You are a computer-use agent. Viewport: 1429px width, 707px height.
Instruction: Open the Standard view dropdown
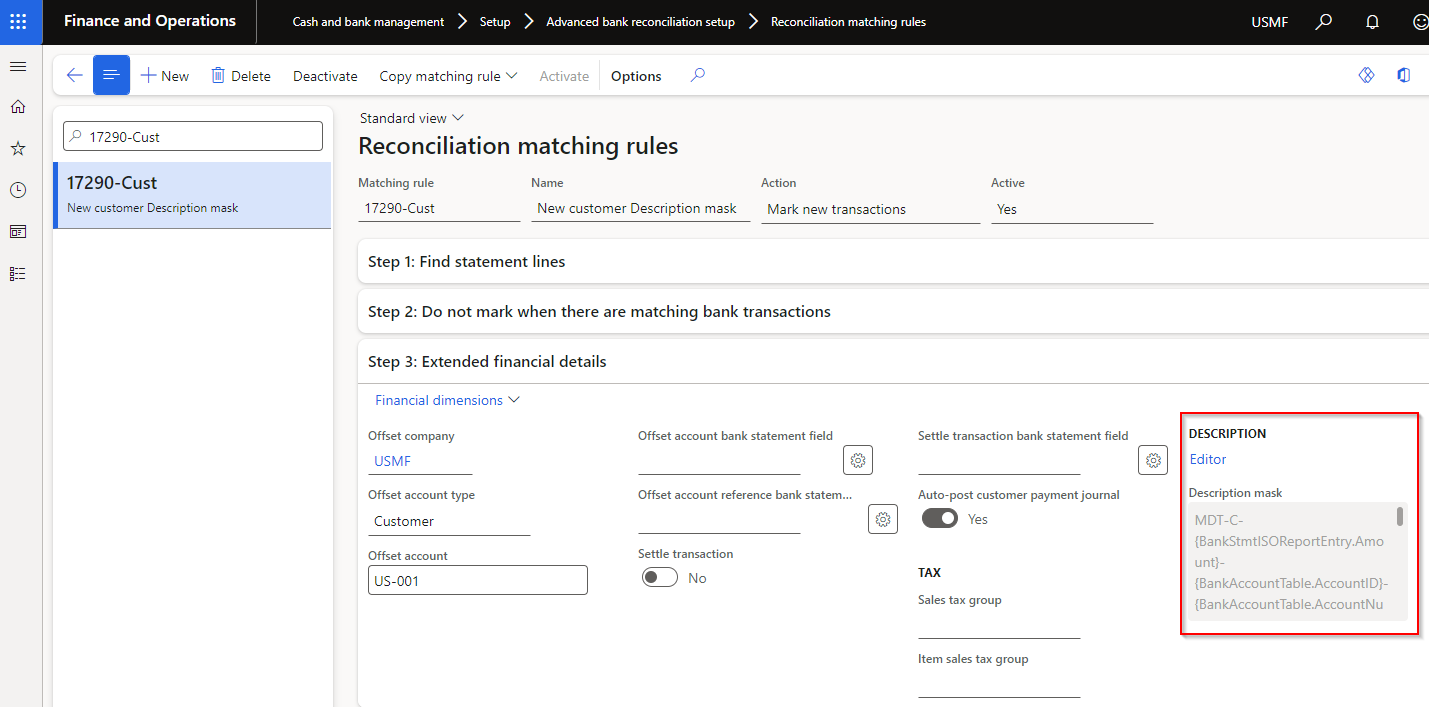(x=410, y=117)
